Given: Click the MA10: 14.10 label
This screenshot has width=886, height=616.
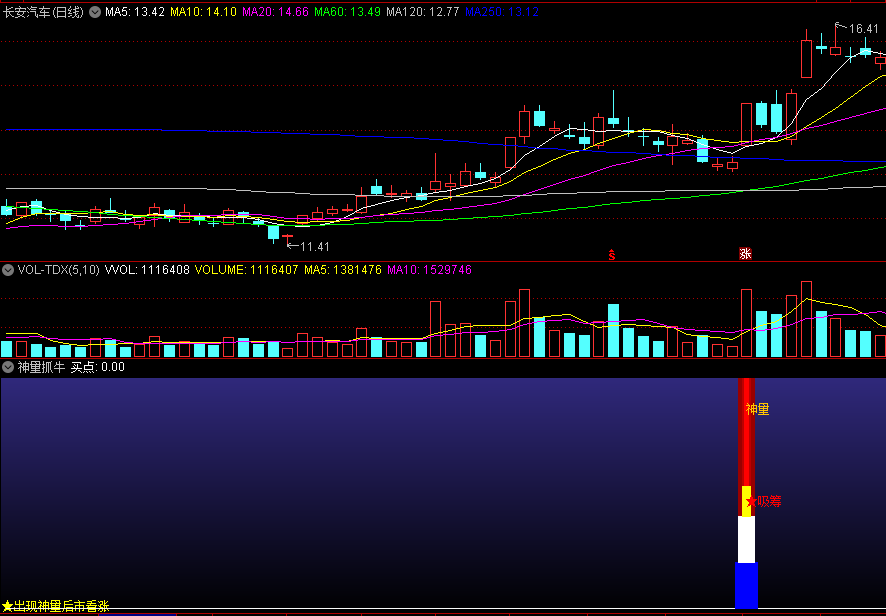Looking at the screenshot, I should (203, 12).
